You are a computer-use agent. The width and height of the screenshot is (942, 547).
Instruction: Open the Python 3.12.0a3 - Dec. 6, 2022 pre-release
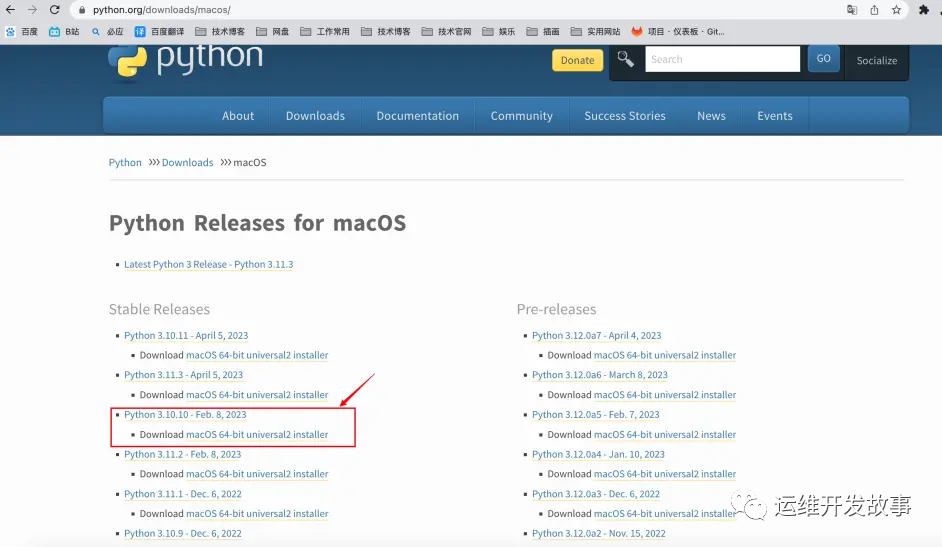(595, 494)
